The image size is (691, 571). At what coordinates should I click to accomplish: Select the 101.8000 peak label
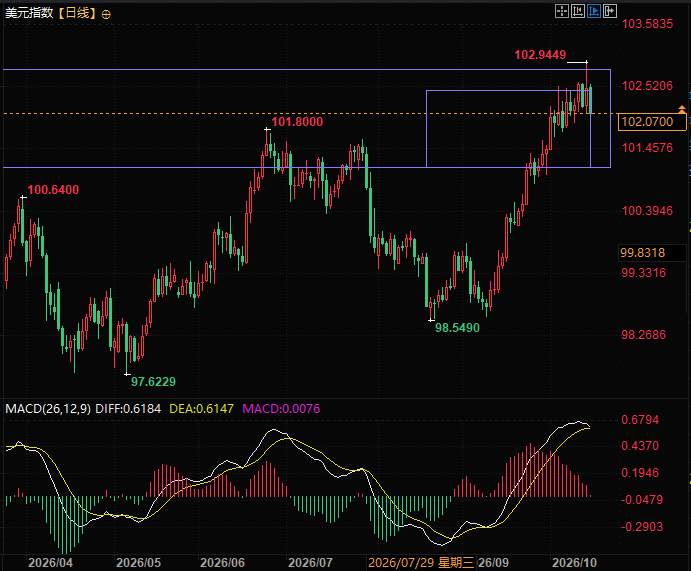(297, 122)
